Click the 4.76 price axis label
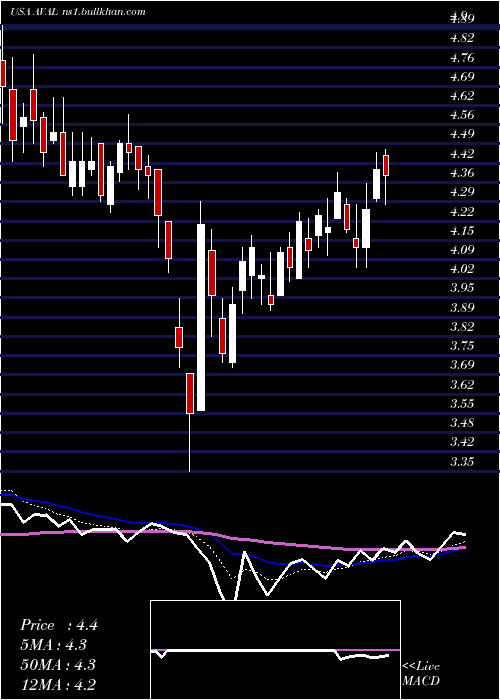This screenshot has width=500, height=700. [462, 58]
